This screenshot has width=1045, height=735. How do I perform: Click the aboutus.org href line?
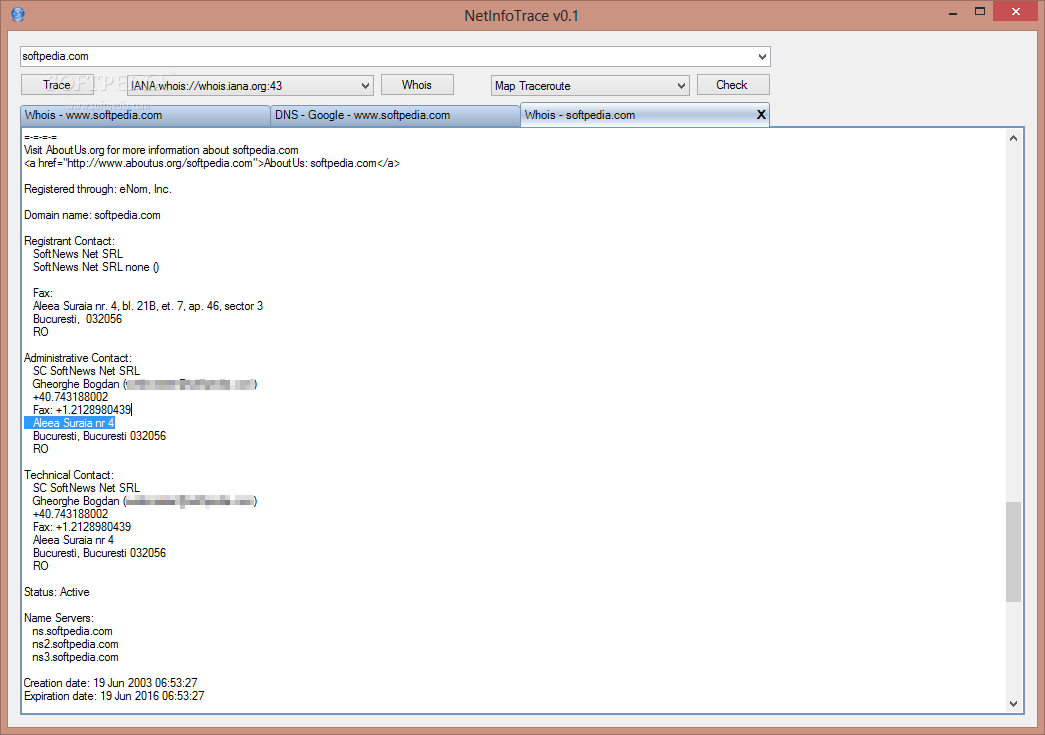point(212,163)
